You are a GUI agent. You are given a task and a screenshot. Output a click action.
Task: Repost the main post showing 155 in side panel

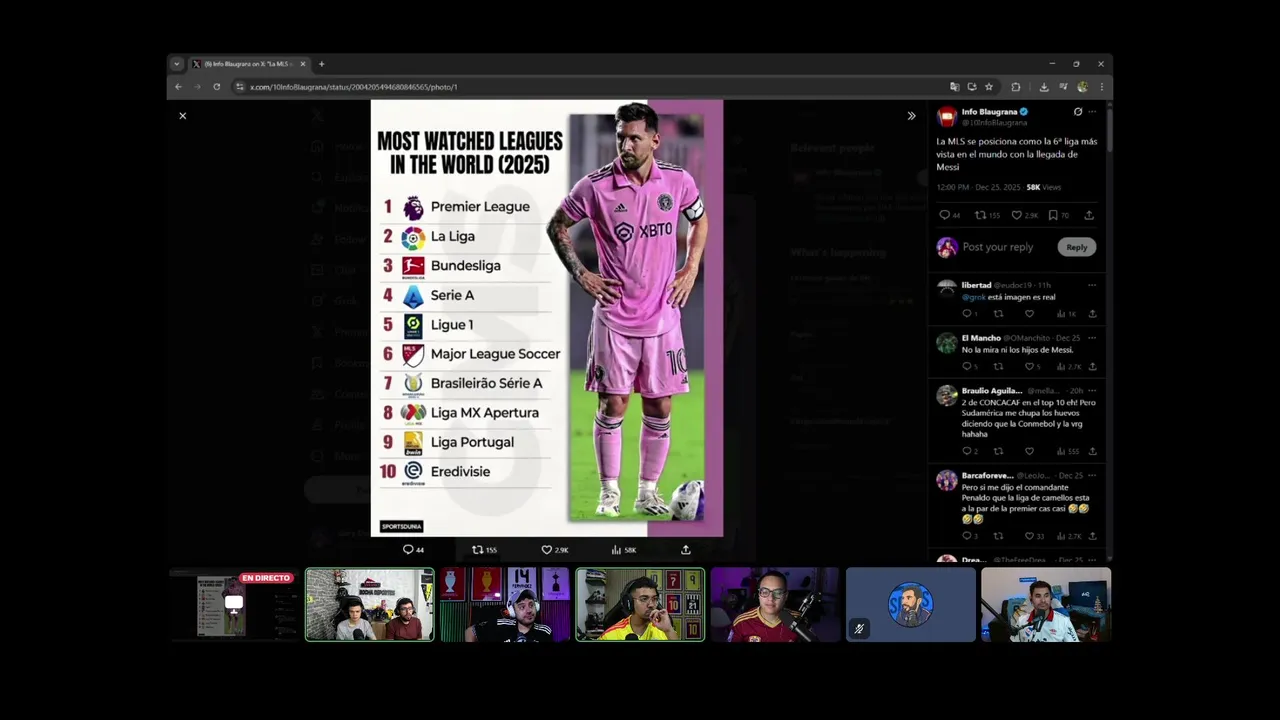[987, 215]
